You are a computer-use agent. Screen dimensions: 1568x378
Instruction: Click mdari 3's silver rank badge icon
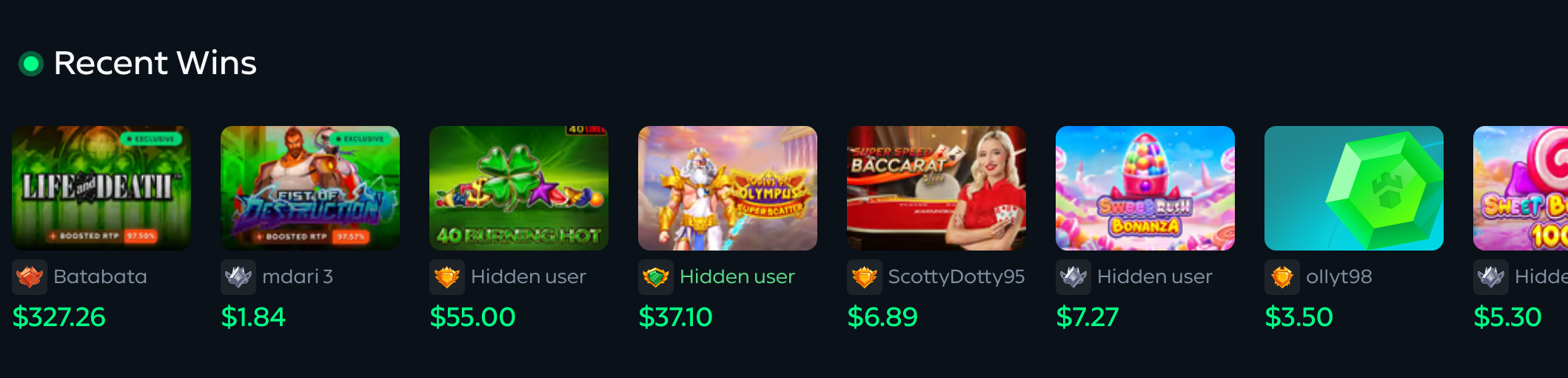click(x=238, y=277)
